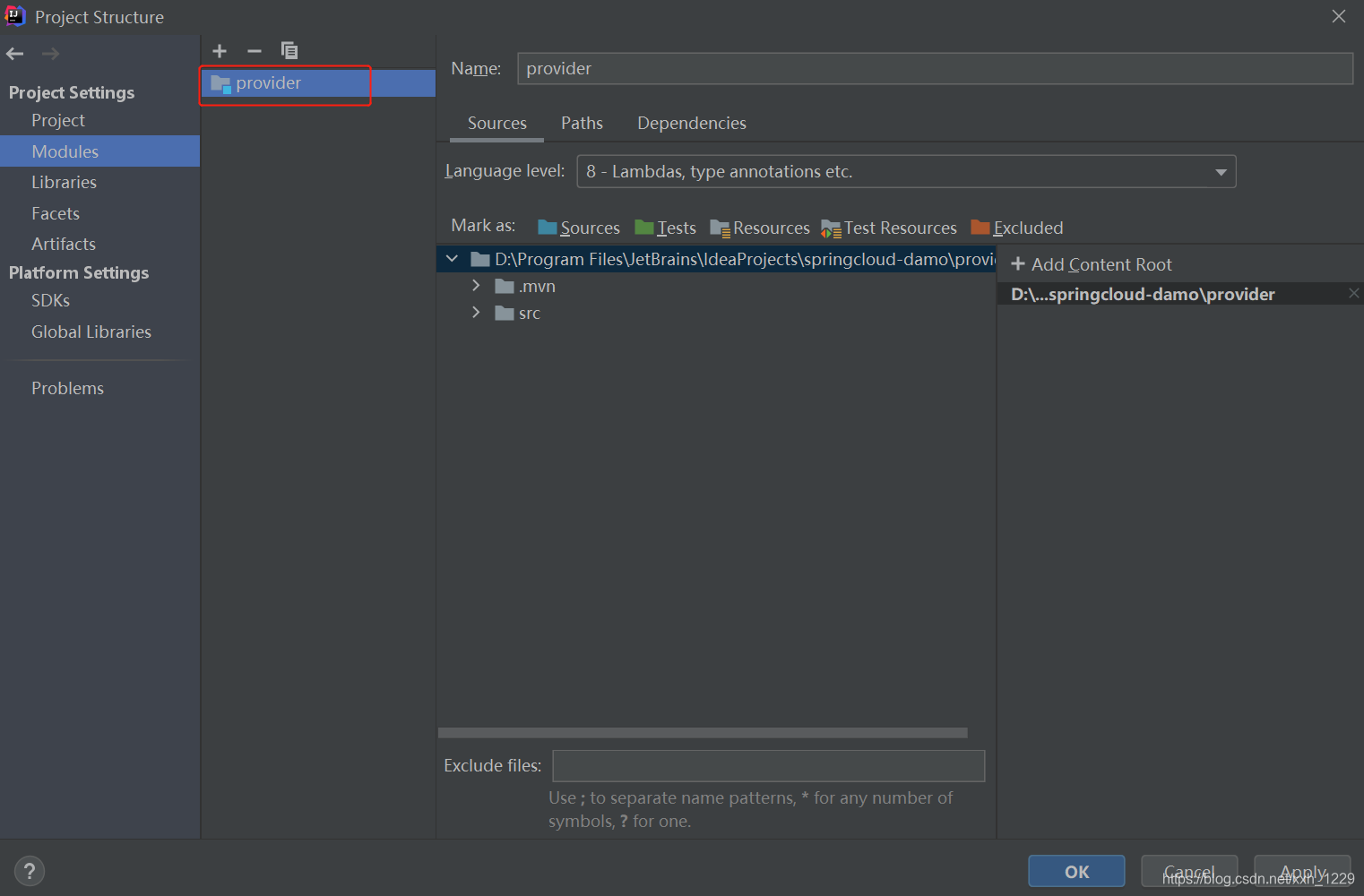1364x896 pixels.
Task: Close the Project Structure dialog
Action: 1339,16
